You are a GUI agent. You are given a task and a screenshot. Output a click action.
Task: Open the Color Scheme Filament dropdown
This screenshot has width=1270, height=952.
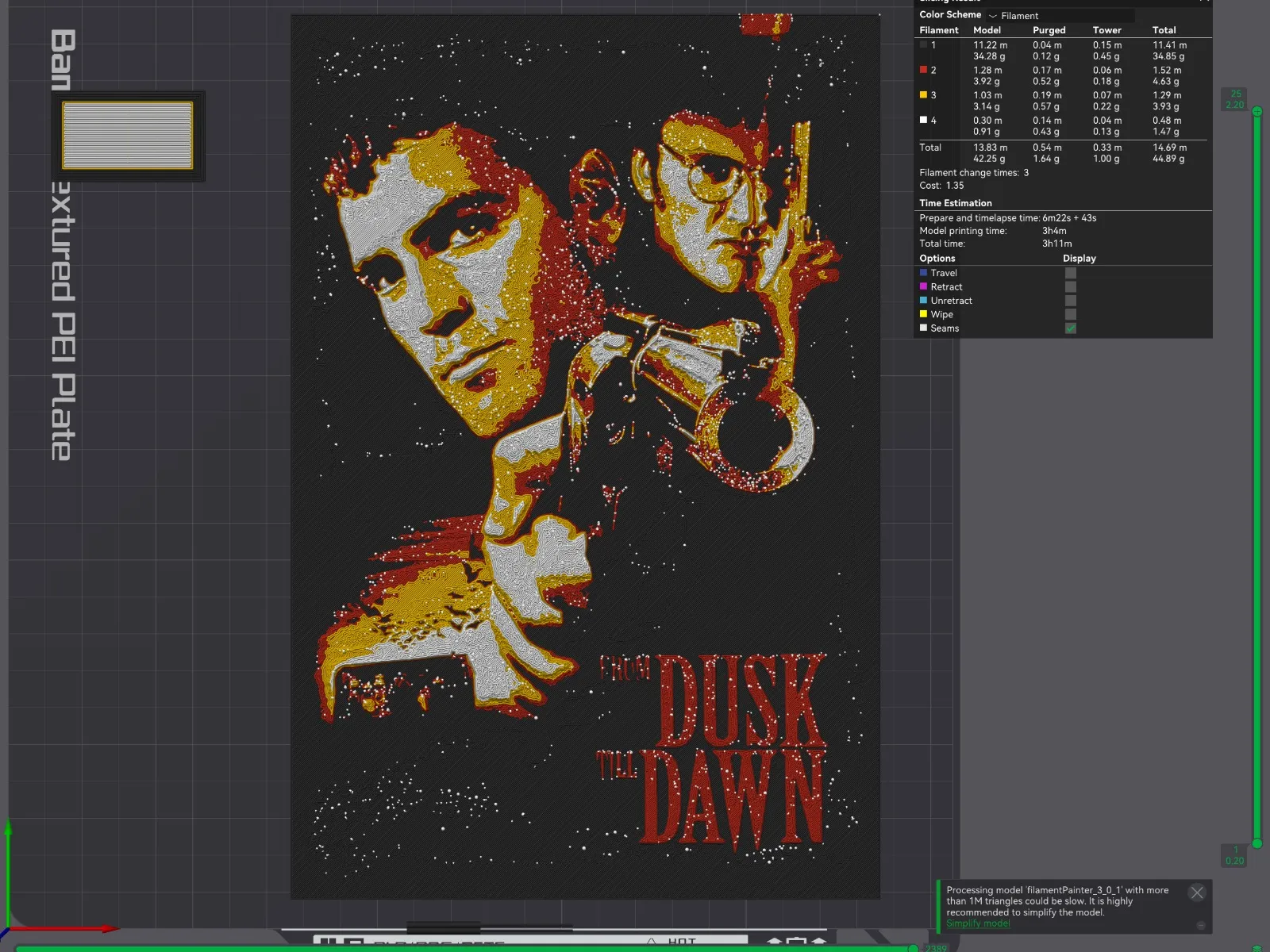pos(1060,15)
